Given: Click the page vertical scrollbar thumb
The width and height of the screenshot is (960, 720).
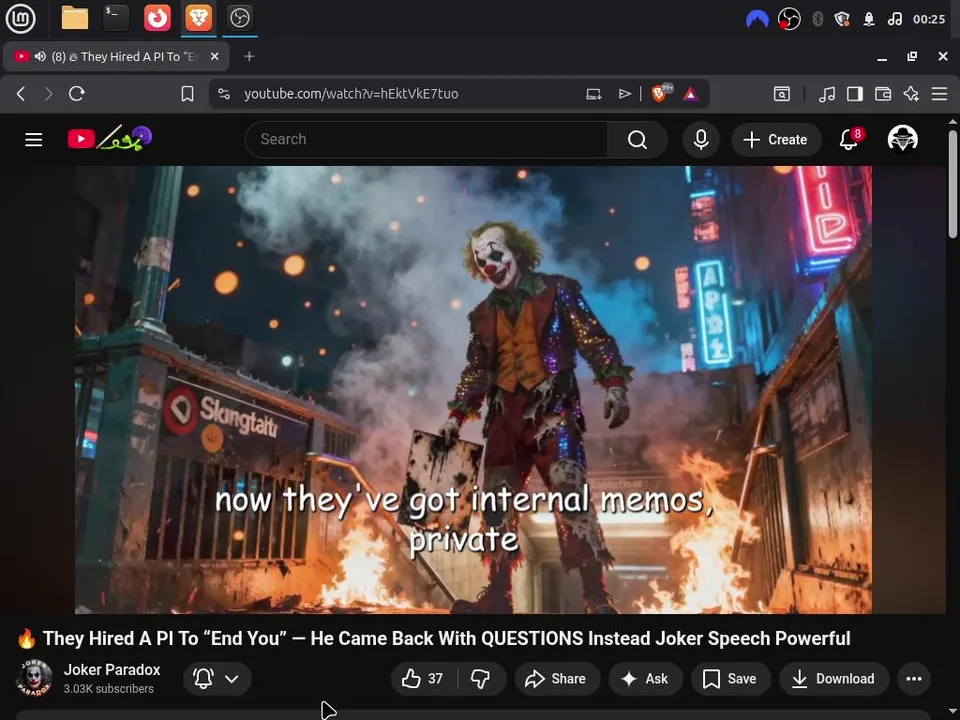Looking at the screenshot, I should (x=953, y=184).
